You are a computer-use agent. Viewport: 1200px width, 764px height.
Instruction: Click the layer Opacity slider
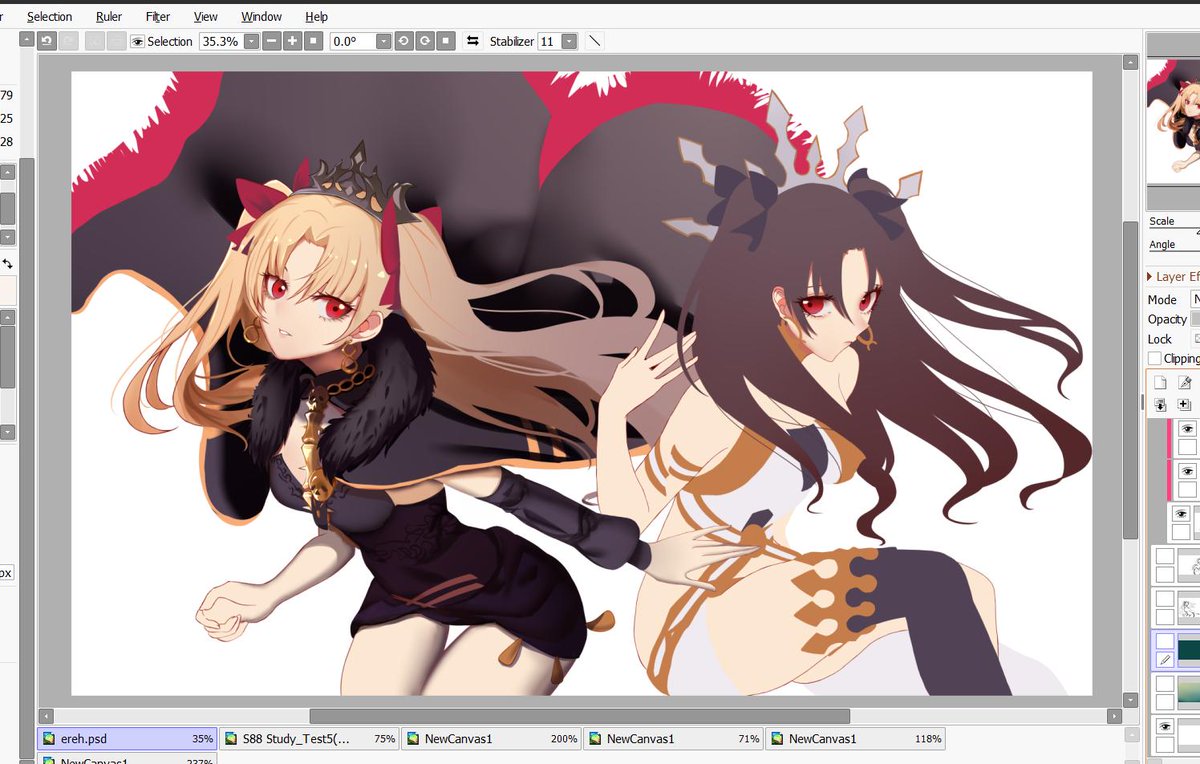coord(1195,319)
